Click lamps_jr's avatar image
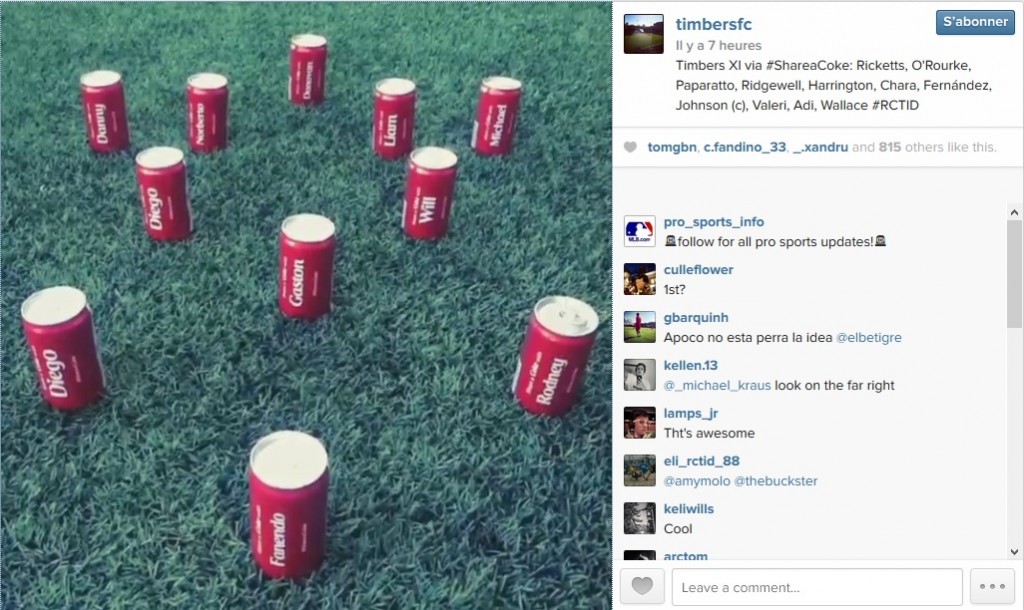Screen dimensions: 1024x610 click(x=639, y=422)
